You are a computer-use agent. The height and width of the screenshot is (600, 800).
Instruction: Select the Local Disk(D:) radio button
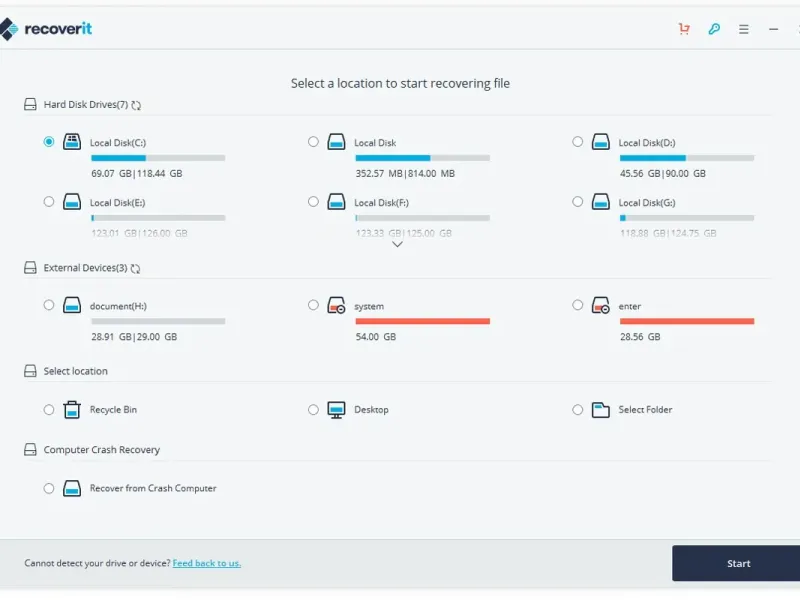point(578,142)
